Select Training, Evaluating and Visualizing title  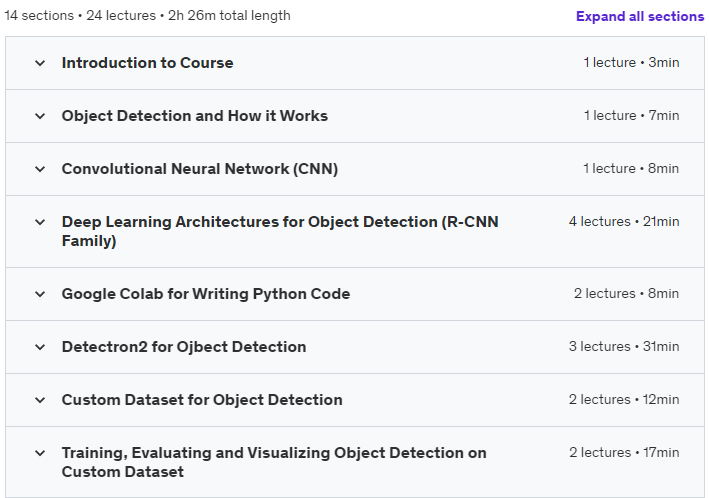(274, 462)
